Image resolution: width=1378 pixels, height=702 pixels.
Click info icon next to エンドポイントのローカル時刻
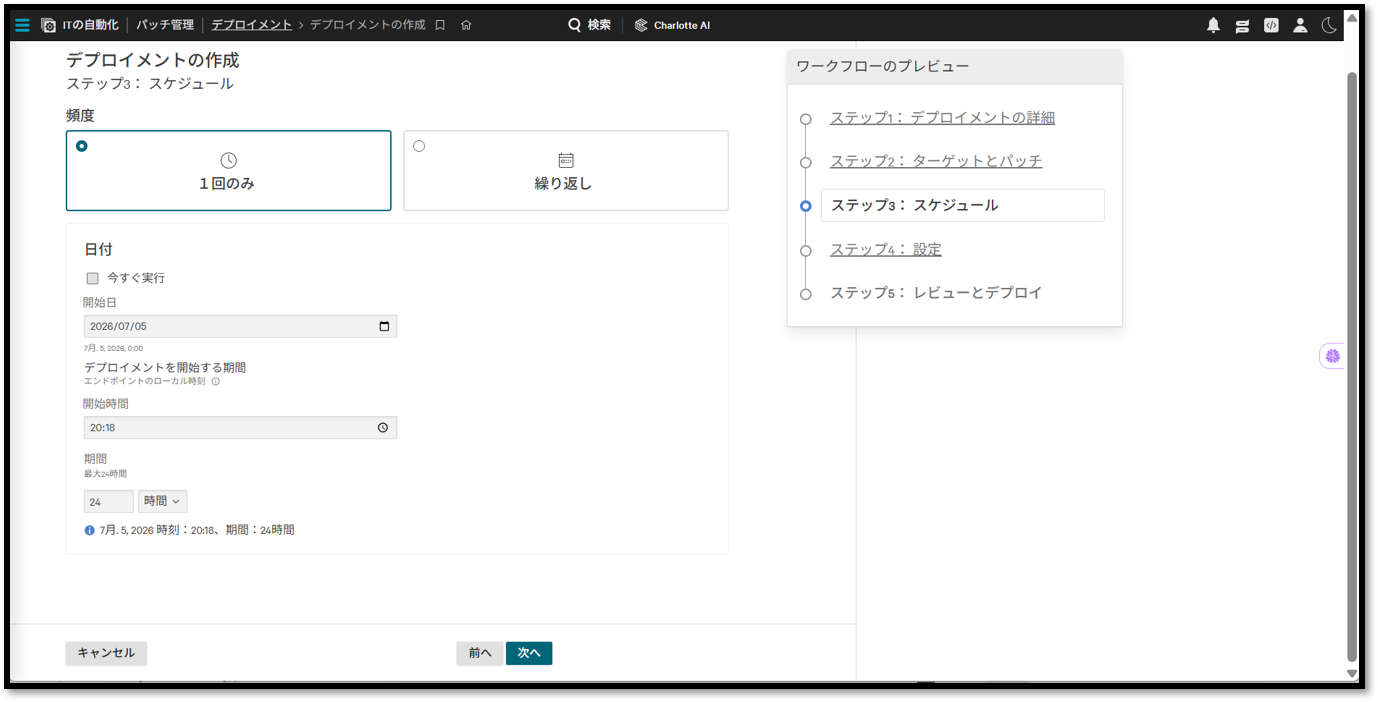click(x=215, y=381)
